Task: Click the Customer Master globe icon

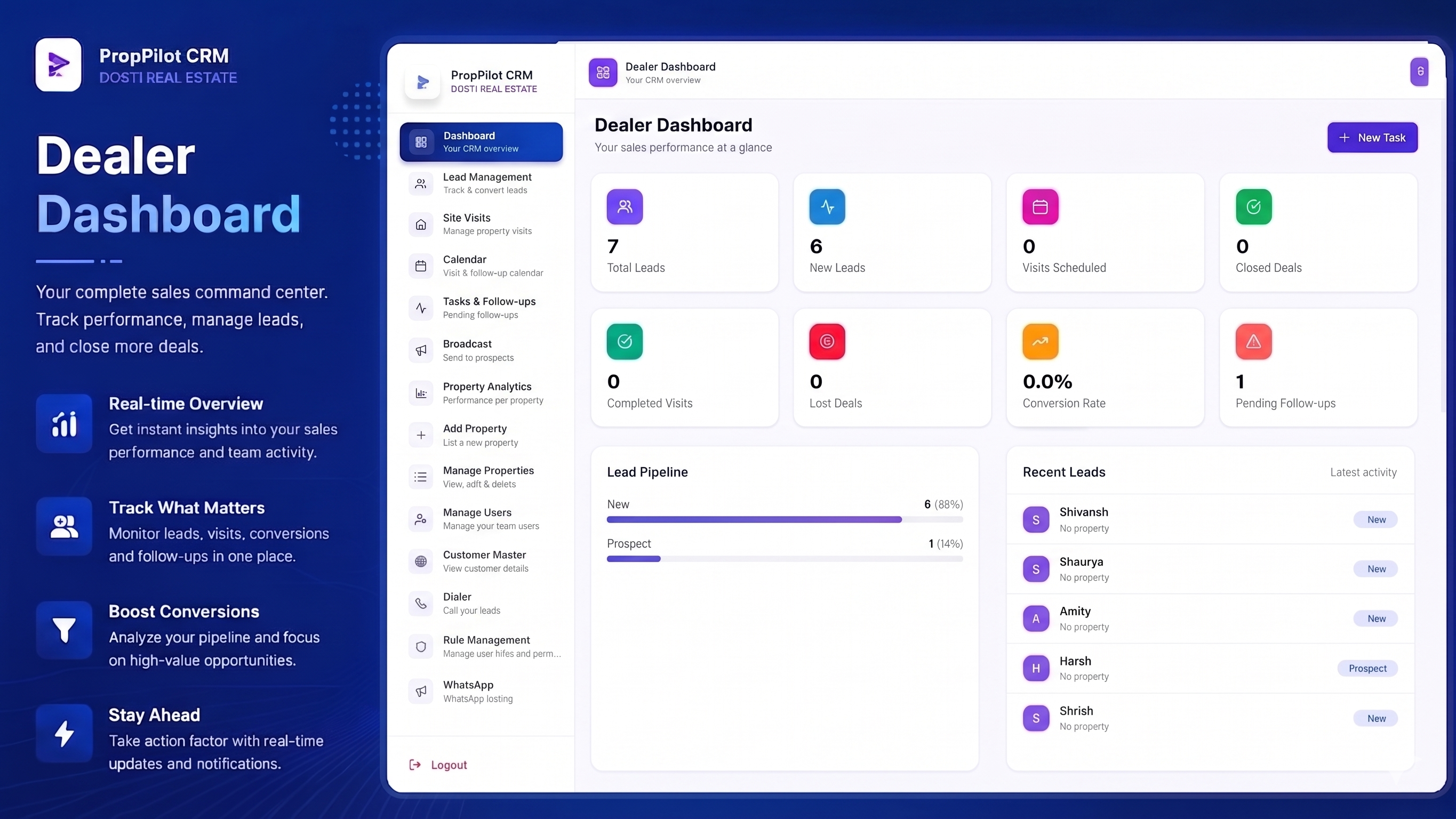Action: [x=420, y=561]
